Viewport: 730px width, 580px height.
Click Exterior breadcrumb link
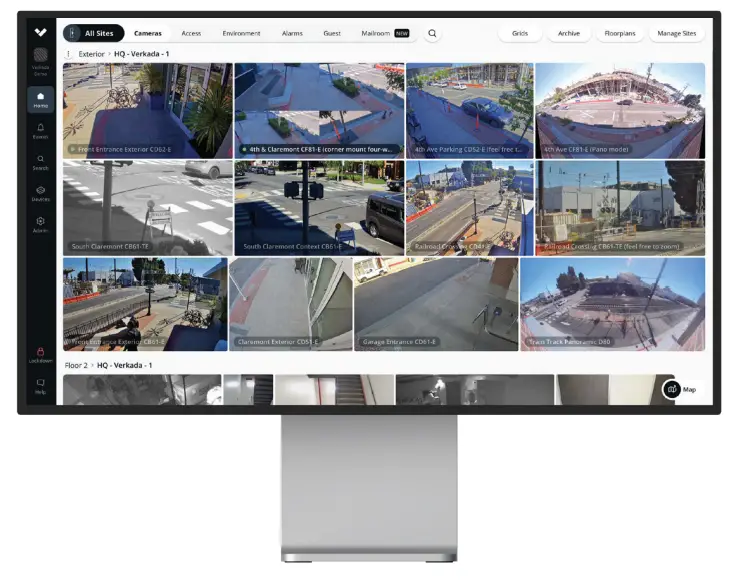tap(91, 54)
